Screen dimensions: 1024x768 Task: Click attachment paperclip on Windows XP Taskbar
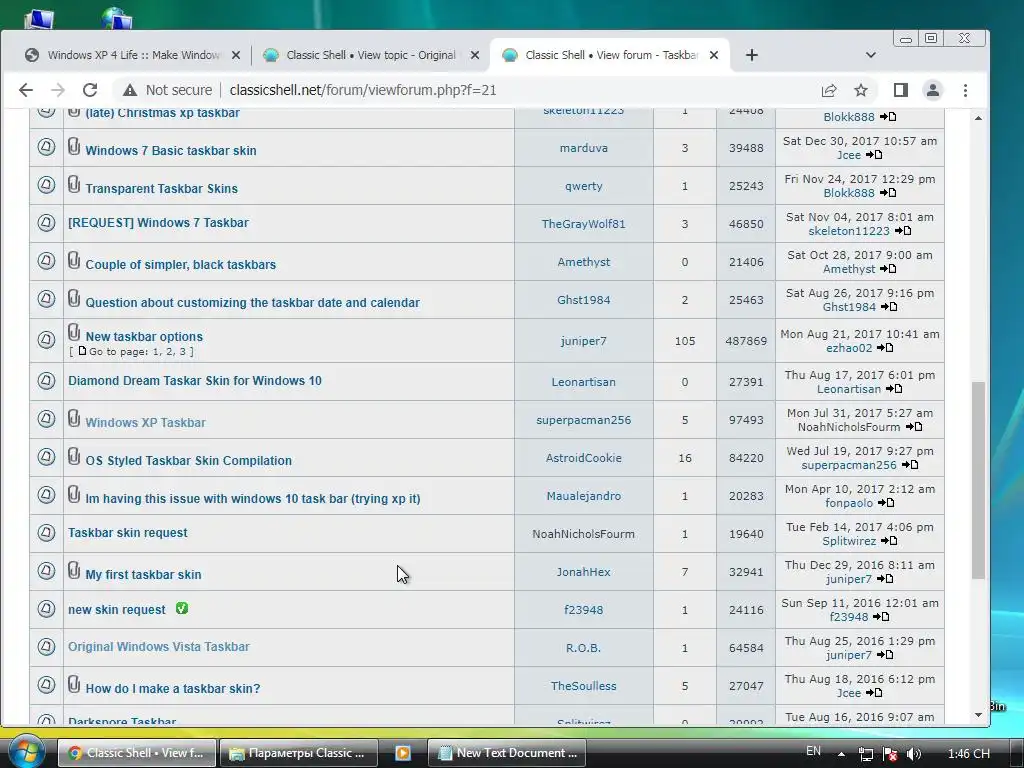[74, 417]
